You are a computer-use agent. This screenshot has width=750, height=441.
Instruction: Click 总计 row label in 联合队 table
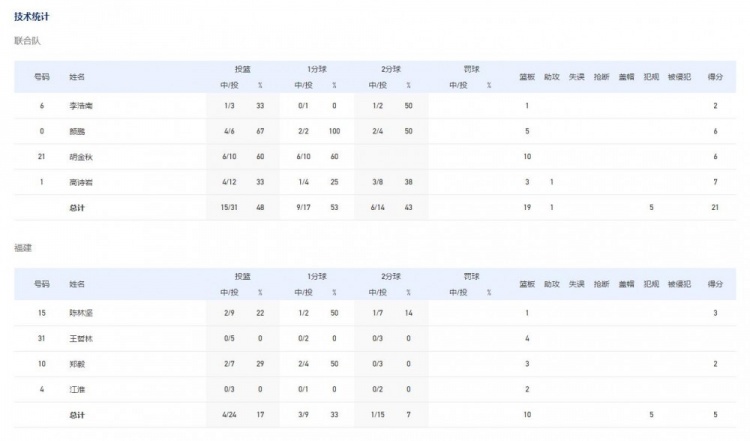click(x=77, y=208)
